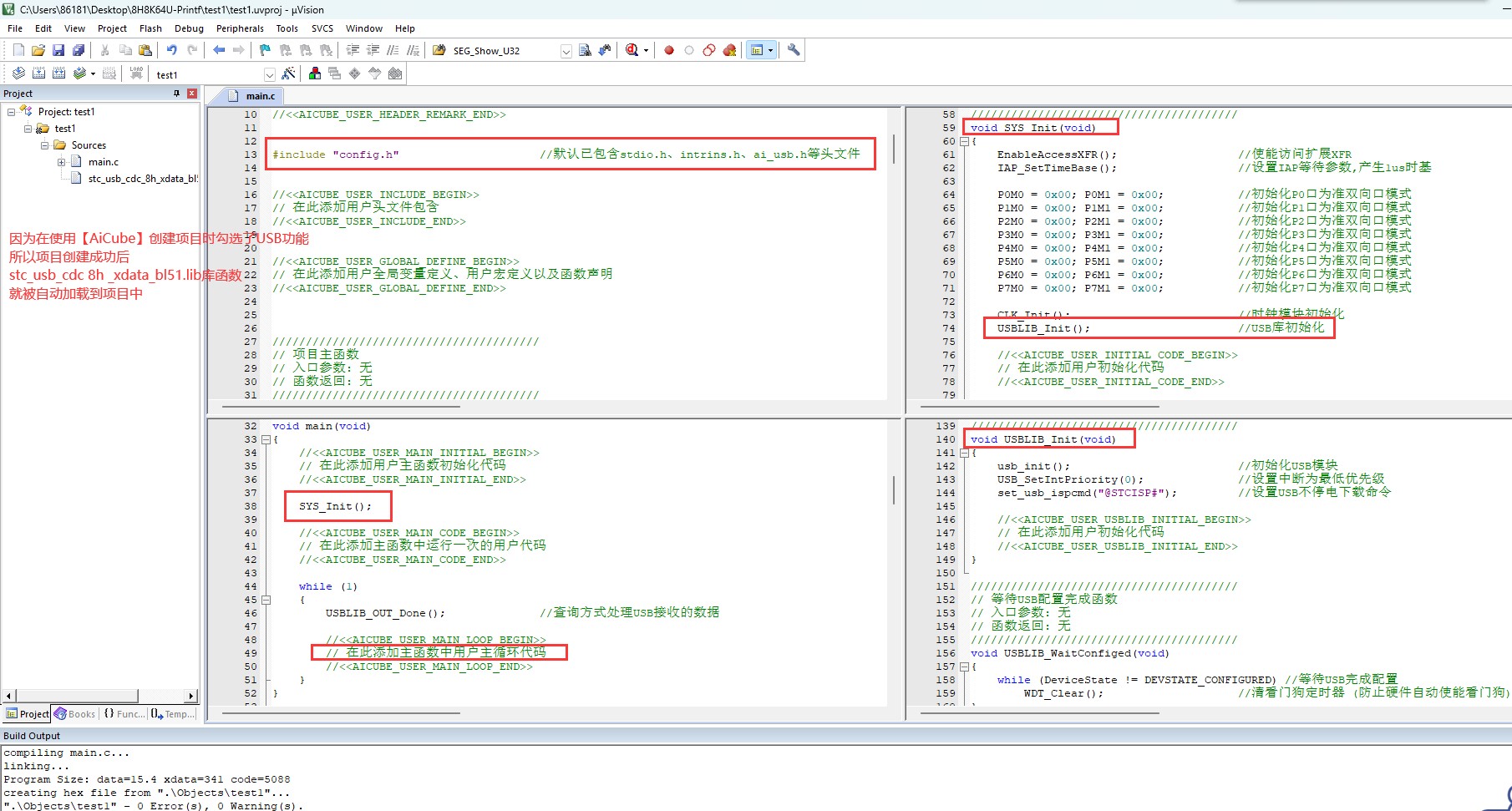The height and width of the screenshot is (811, 1512).
Task: Open a file with the Open icon
Action: [x=38, y=50]
